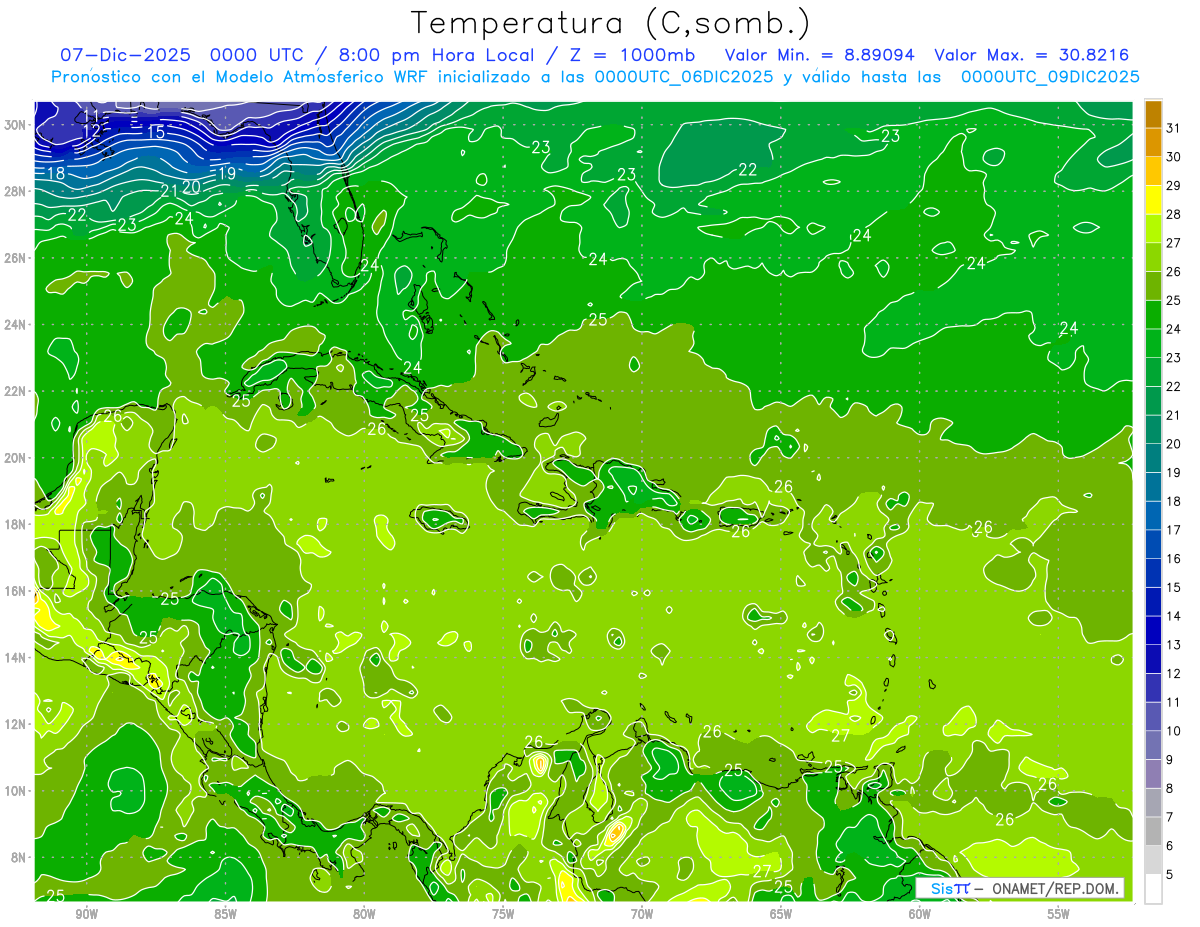Click the '0000UTC_09DIC2025' valid-until text
The image size is (1200, 927).
coord(1050,77)
